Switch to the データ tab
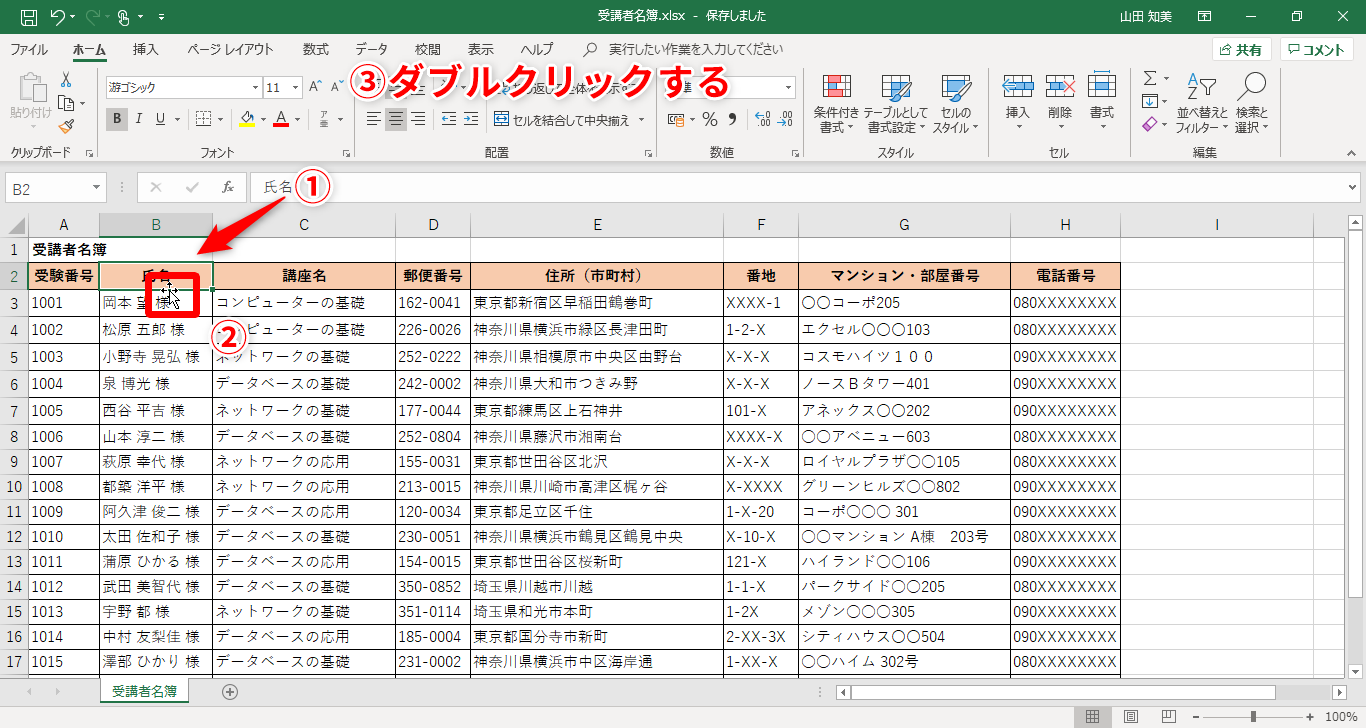This screenshot has width=1366, height=728. 372,49
